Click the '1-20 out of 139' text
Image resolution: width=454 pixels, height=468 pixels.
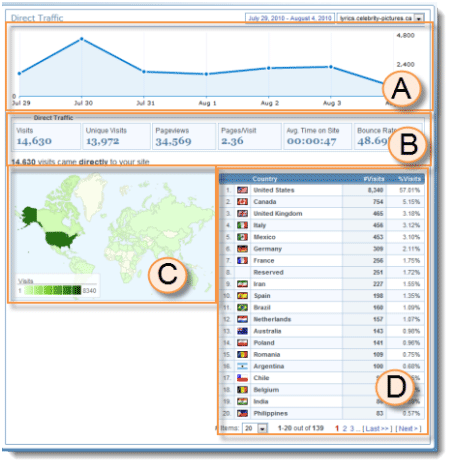[x=301, y=428]
